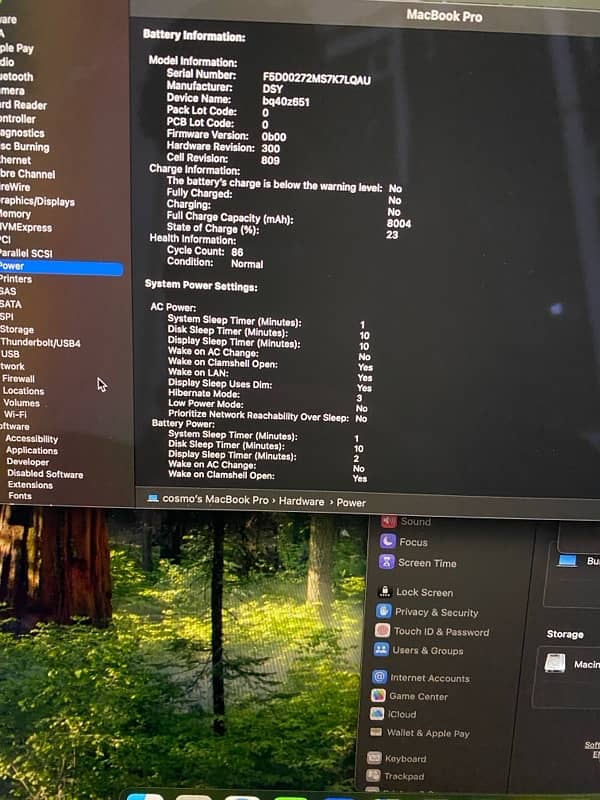Click the Lock Screen icon
Viewport: 600px width, 800px height.
[x=384, y=592]
